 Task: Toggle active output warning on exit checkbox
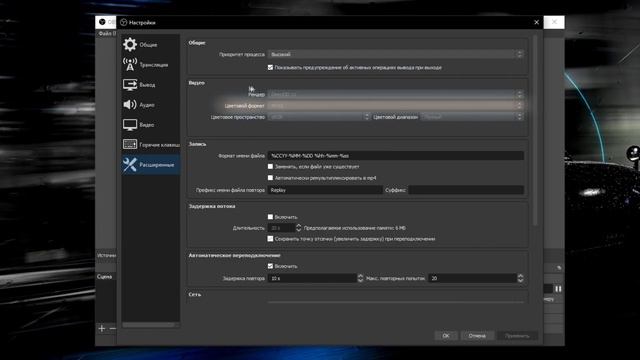pos(270,67)
